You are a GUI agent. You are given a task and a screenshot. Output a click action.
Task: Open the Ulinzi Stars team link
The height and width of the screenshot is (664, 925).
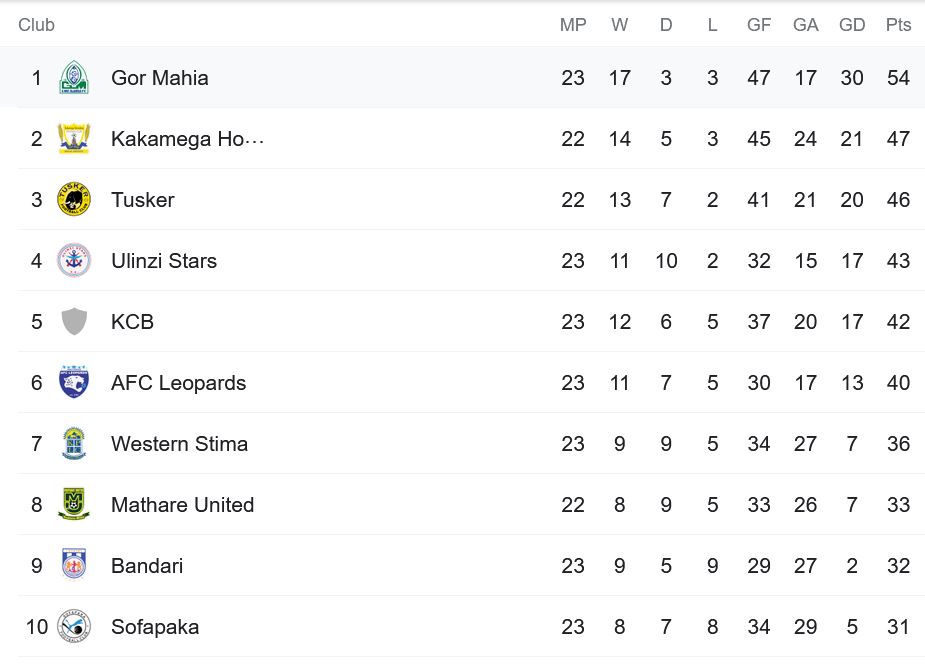[x=164, y=261]
